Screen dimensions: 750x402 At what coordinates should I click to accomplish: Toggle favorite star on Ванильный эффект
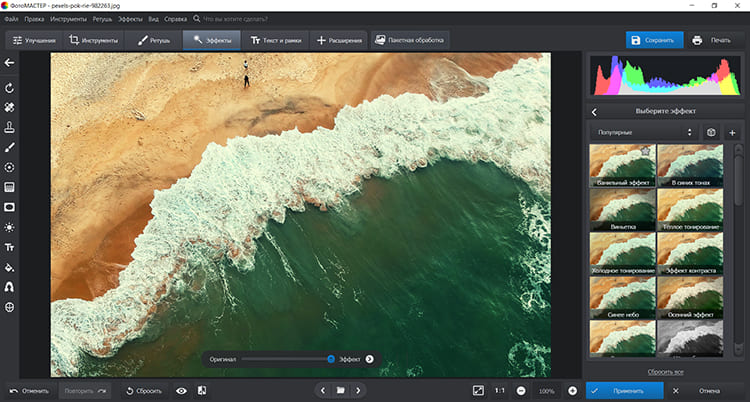[x=645, y=151]
